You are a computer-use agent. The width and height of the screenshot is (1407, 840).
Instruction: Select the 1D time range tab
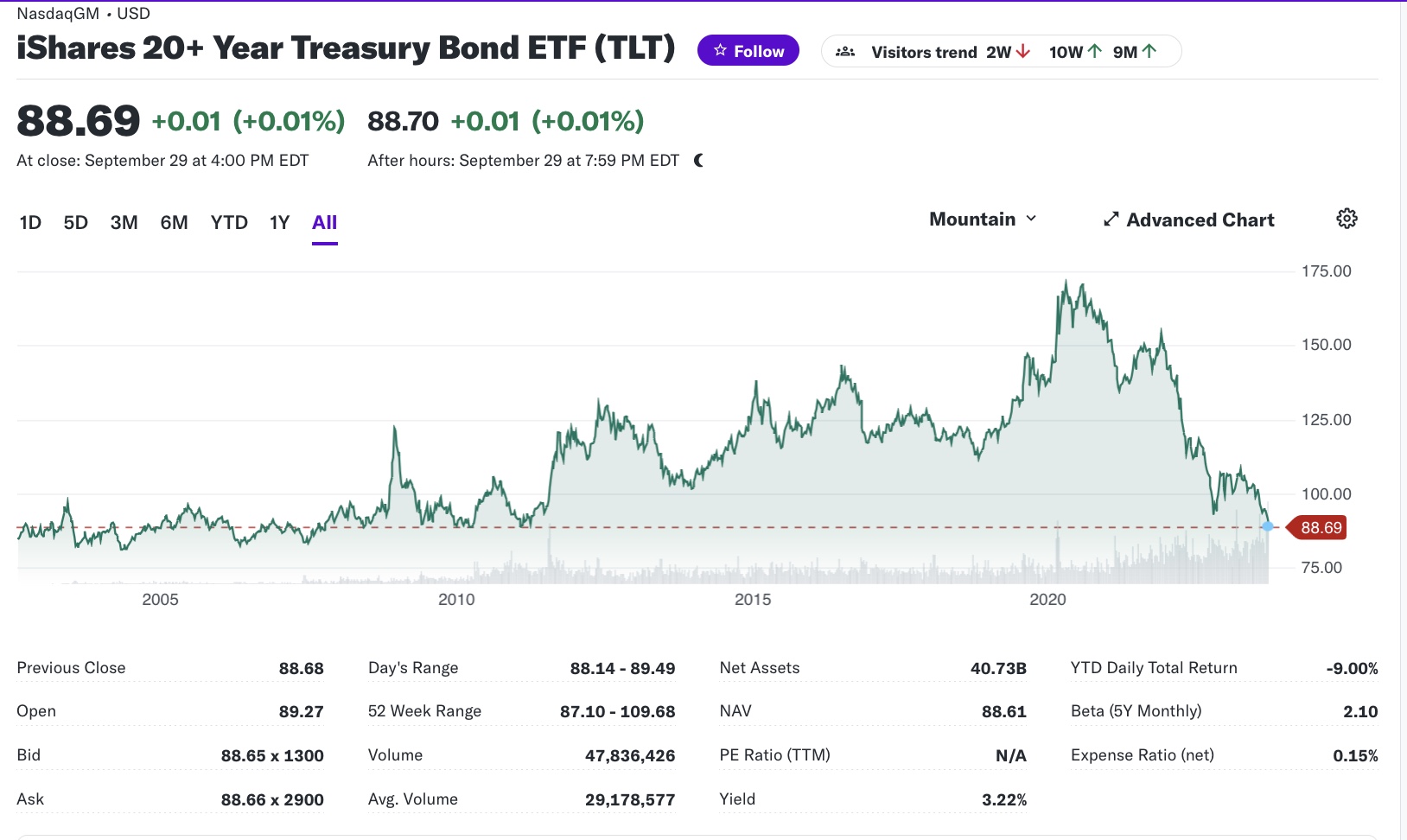(30, 223)
